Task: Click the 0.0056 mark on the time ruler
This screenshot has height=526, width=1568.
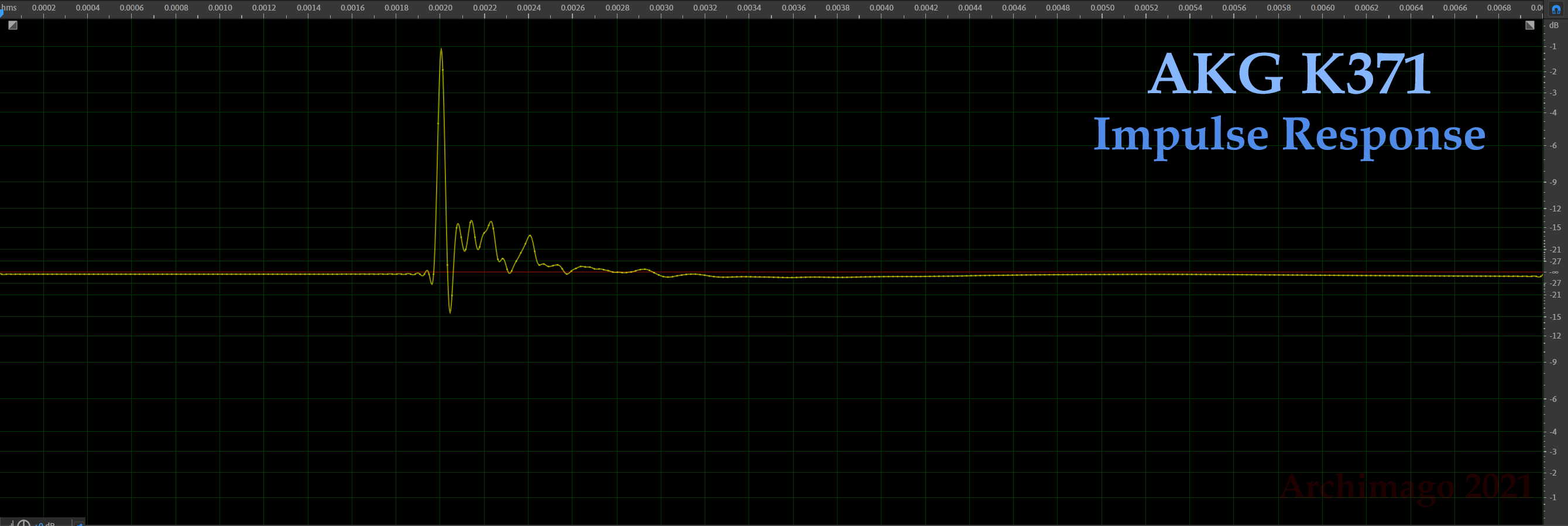Action: [x=1234, y=8]
